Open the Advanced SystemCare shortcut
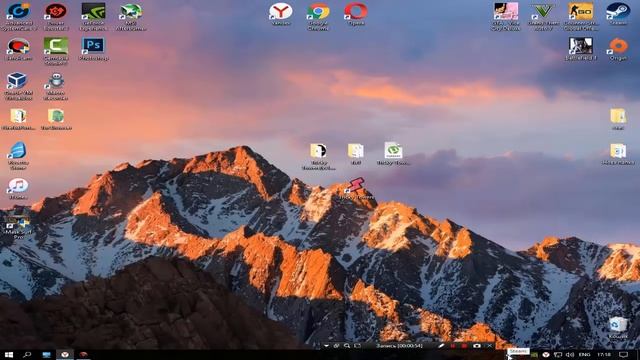The width and height of the screenshot is (640, 360). [x=18, y=17]
